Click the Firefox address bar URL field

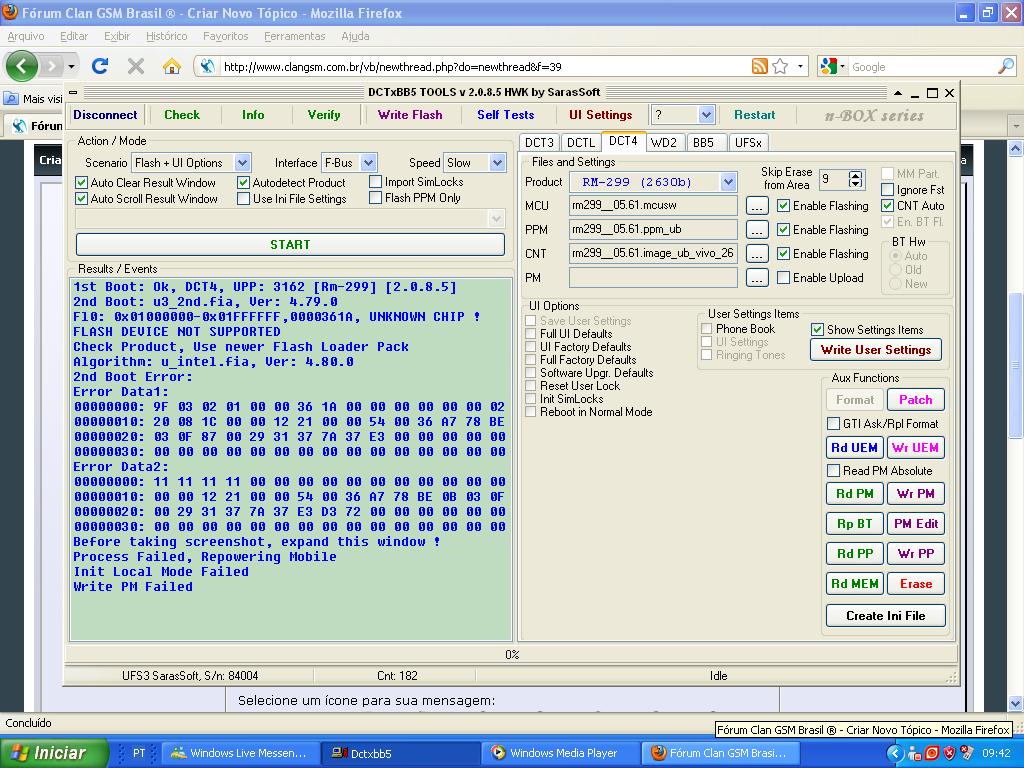[483, 67]
